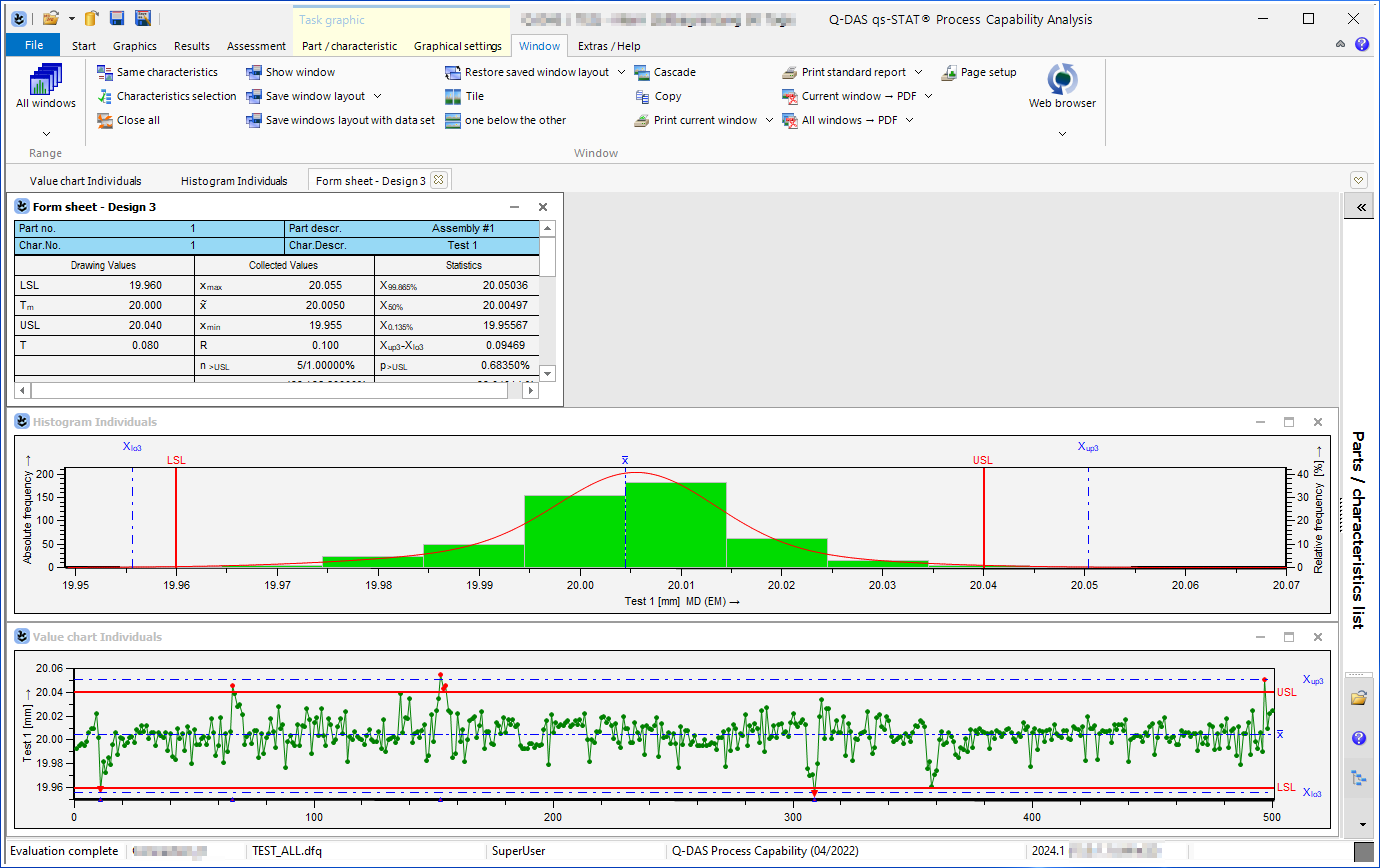The width and height of the screenshot is (1380, 868).
Task: Open the window tabs list dropdown
Action: click(x=1358, y=180)
